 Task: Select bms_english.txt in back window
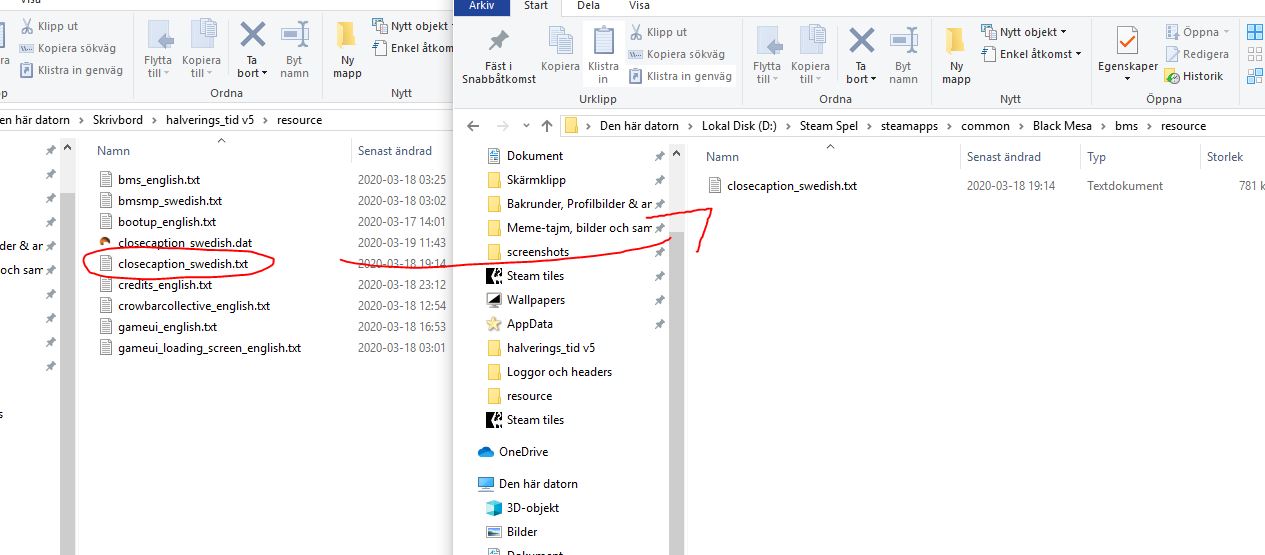click(x=159, y=180)
